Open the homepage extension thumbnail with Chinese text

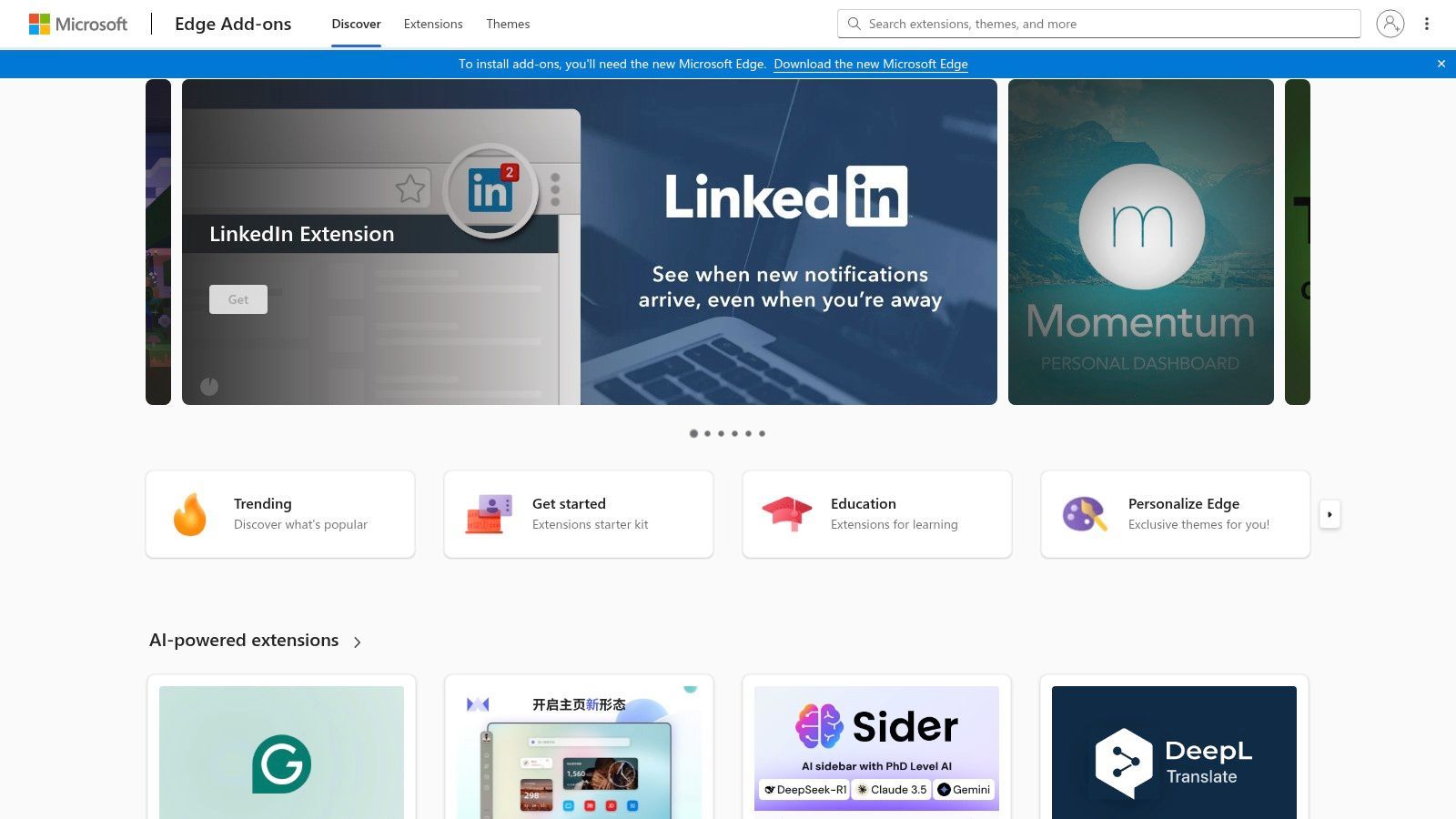click(x=579, y=753)
